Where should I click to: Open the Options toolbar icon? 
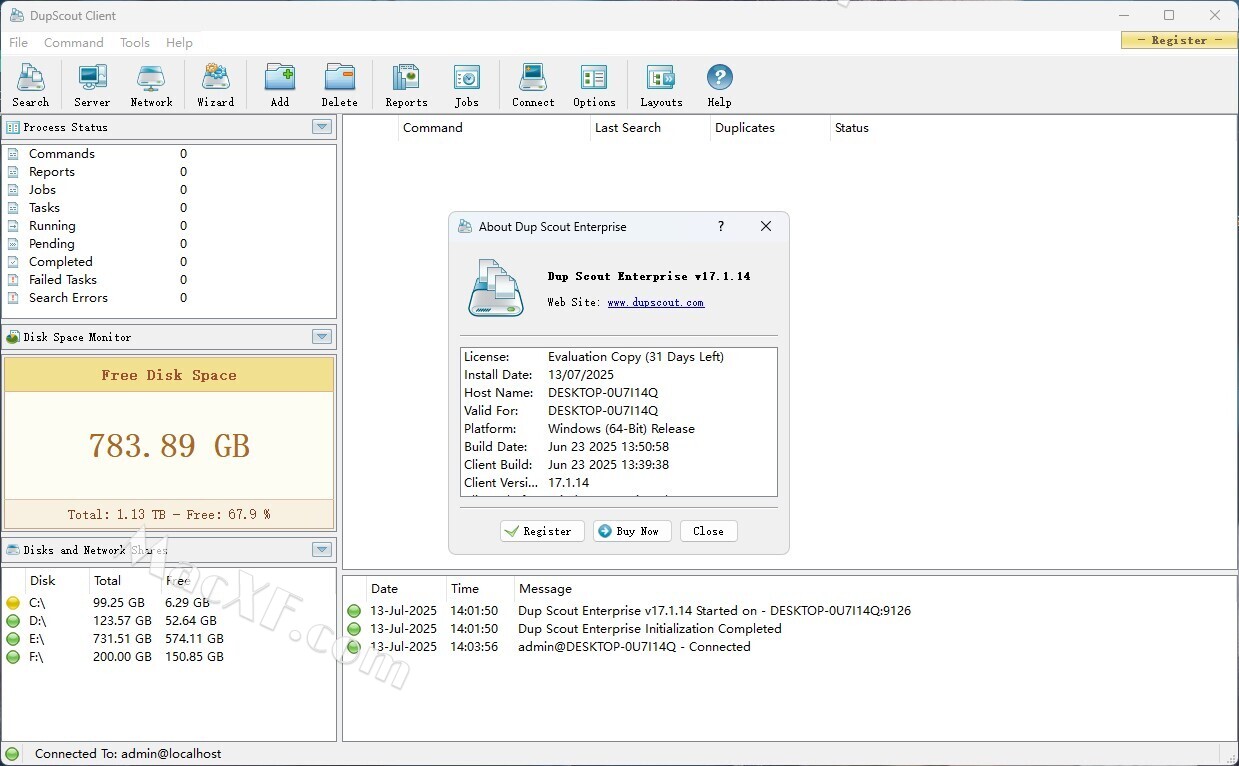(x=594, y=85)
